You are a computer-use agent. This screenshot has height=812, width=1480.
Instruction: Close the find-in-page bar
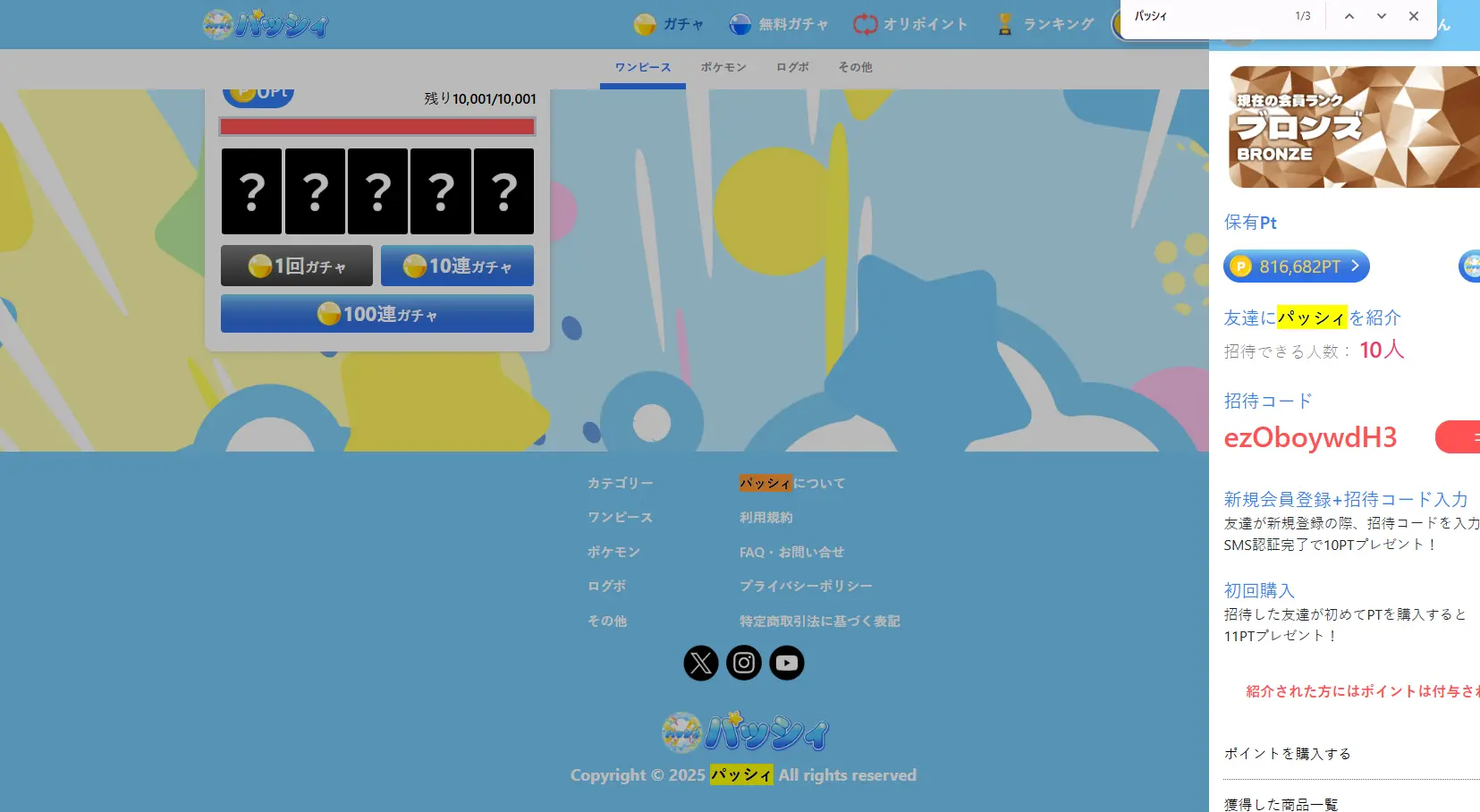click(x=1414, y=16)
